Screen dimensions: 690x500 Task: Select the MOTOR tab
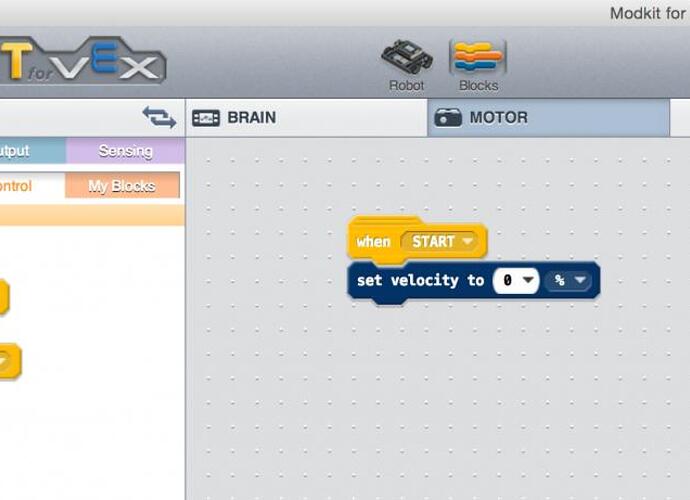(548, 118)
